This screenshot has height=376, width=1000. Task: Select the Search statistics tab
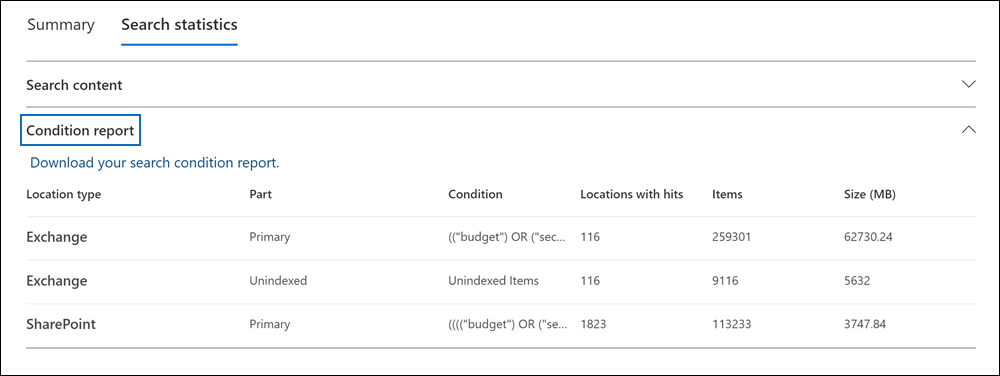pyautogui.click(x=179, y=25)
